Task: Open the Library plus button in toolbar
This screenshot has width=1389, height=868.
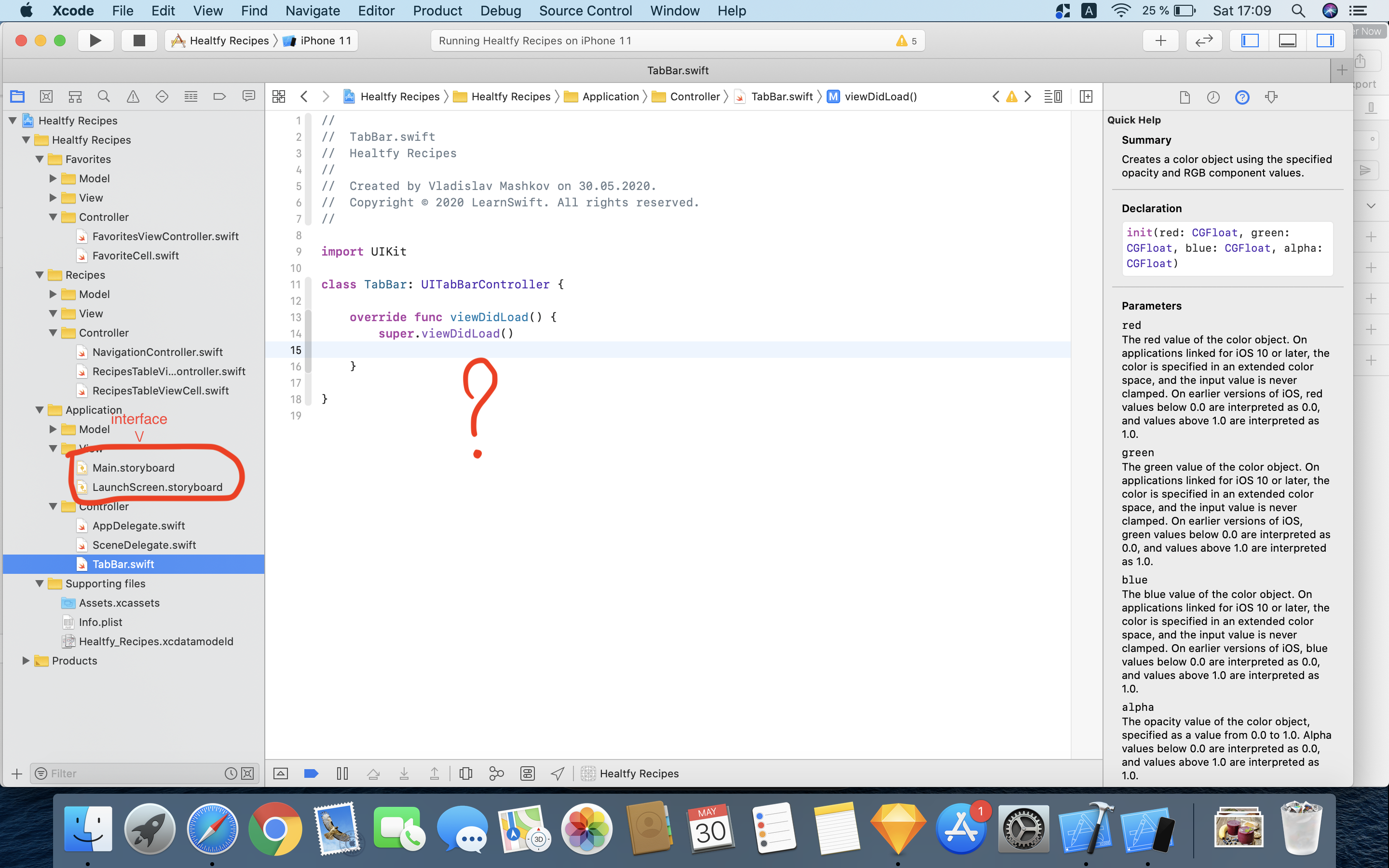Action: click(1160, 40)
